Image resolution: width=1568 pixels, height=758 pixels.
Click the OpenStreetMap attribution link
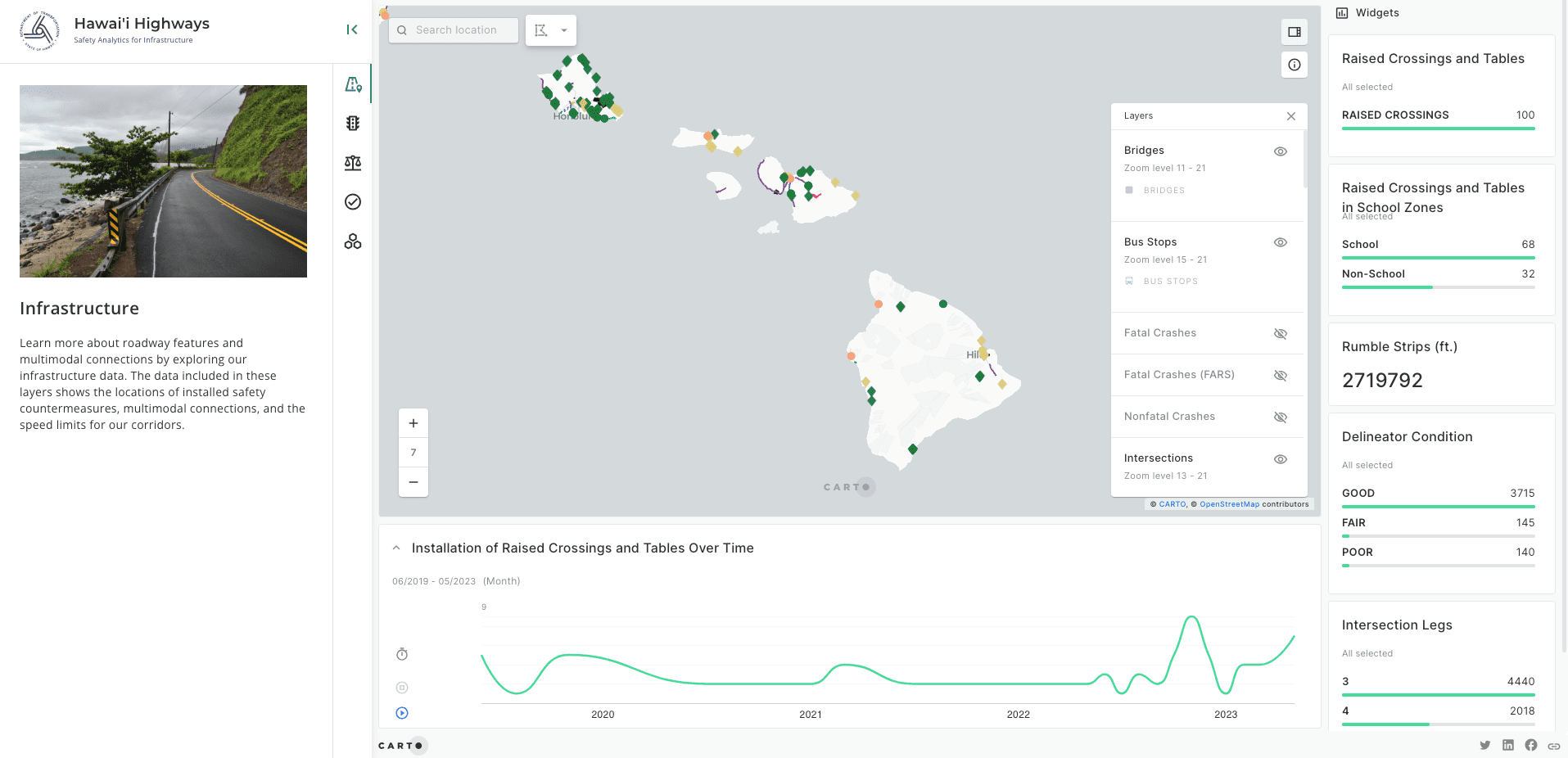[1230, 504]
